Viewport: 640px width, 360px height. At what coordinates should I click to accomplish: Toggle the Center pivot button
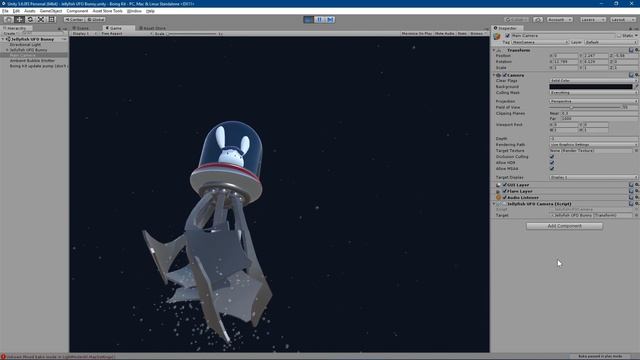coord(74,19)
